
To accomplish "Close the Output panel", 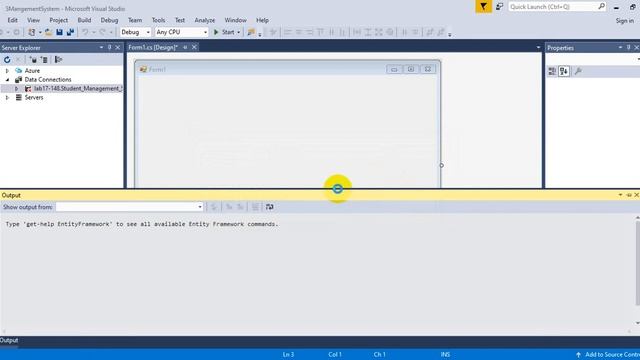I will (636, 195).
